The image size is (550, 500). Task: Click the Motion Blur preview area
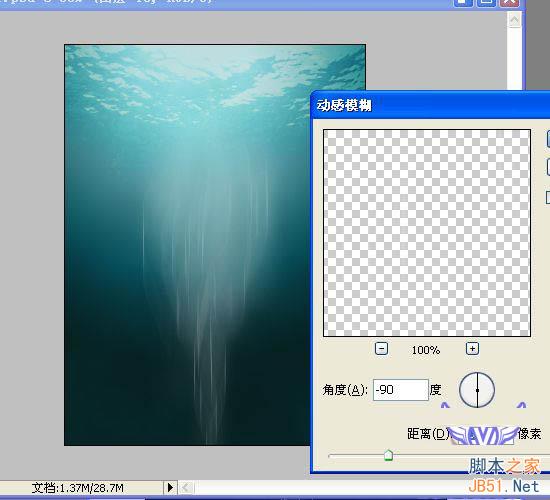[x=427, y=233]
